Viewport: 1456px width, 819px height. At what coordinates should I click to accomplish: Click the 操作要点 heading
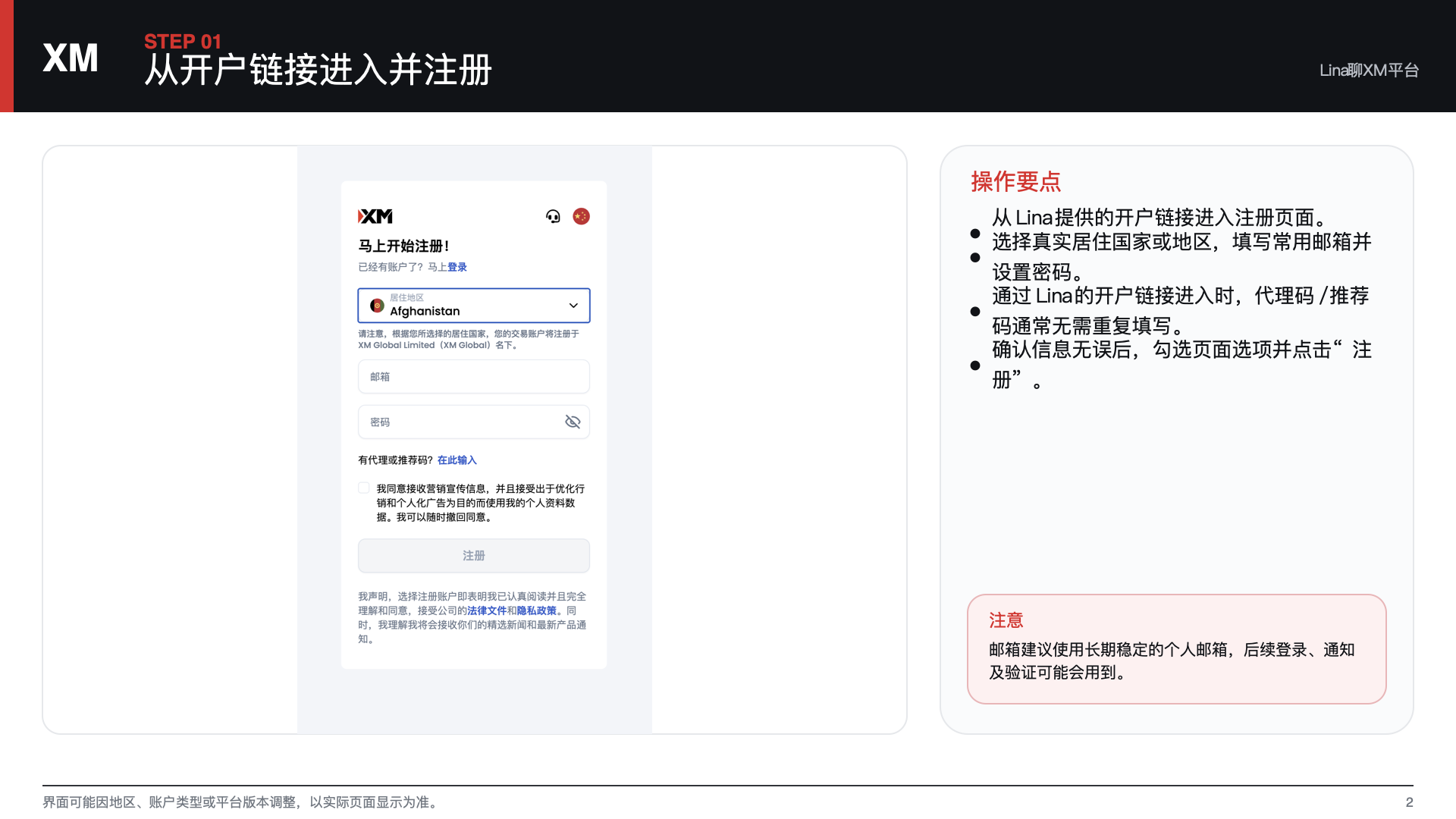1016,182
